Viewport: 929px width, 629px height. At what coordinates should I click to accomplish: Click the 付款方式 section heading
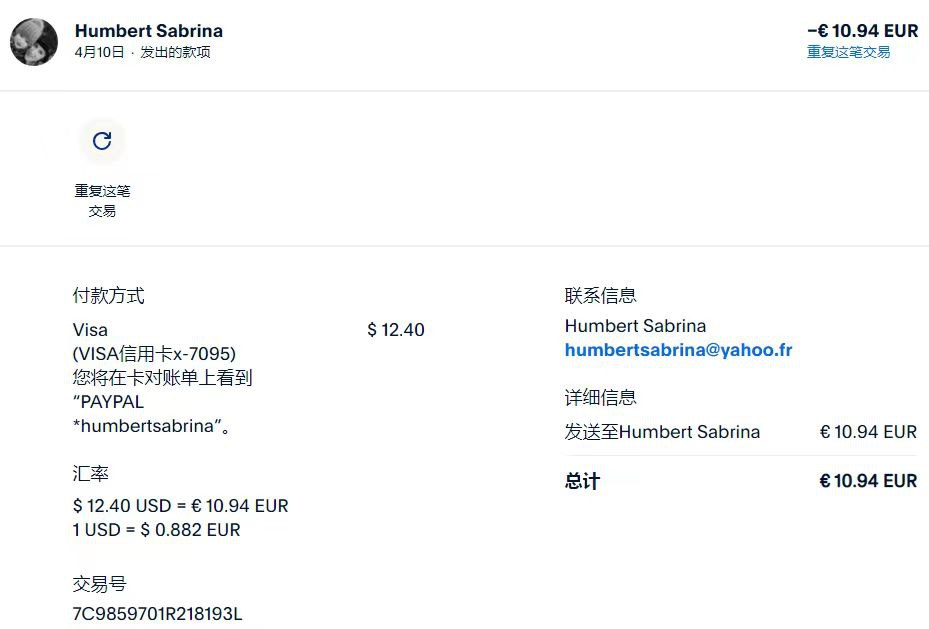108,296
